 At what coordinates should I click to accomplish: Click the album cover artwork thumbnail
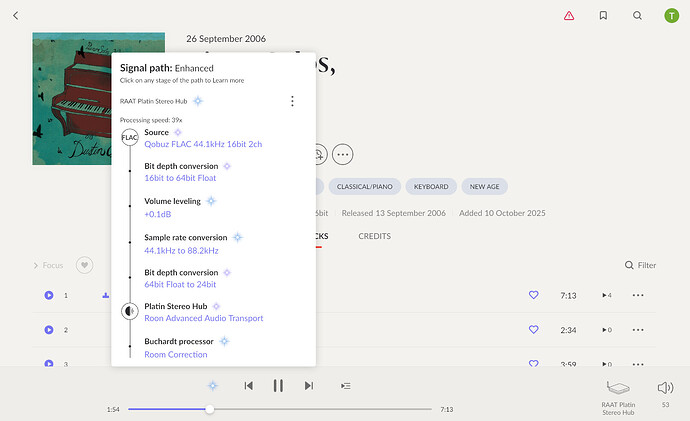(70, 100)
